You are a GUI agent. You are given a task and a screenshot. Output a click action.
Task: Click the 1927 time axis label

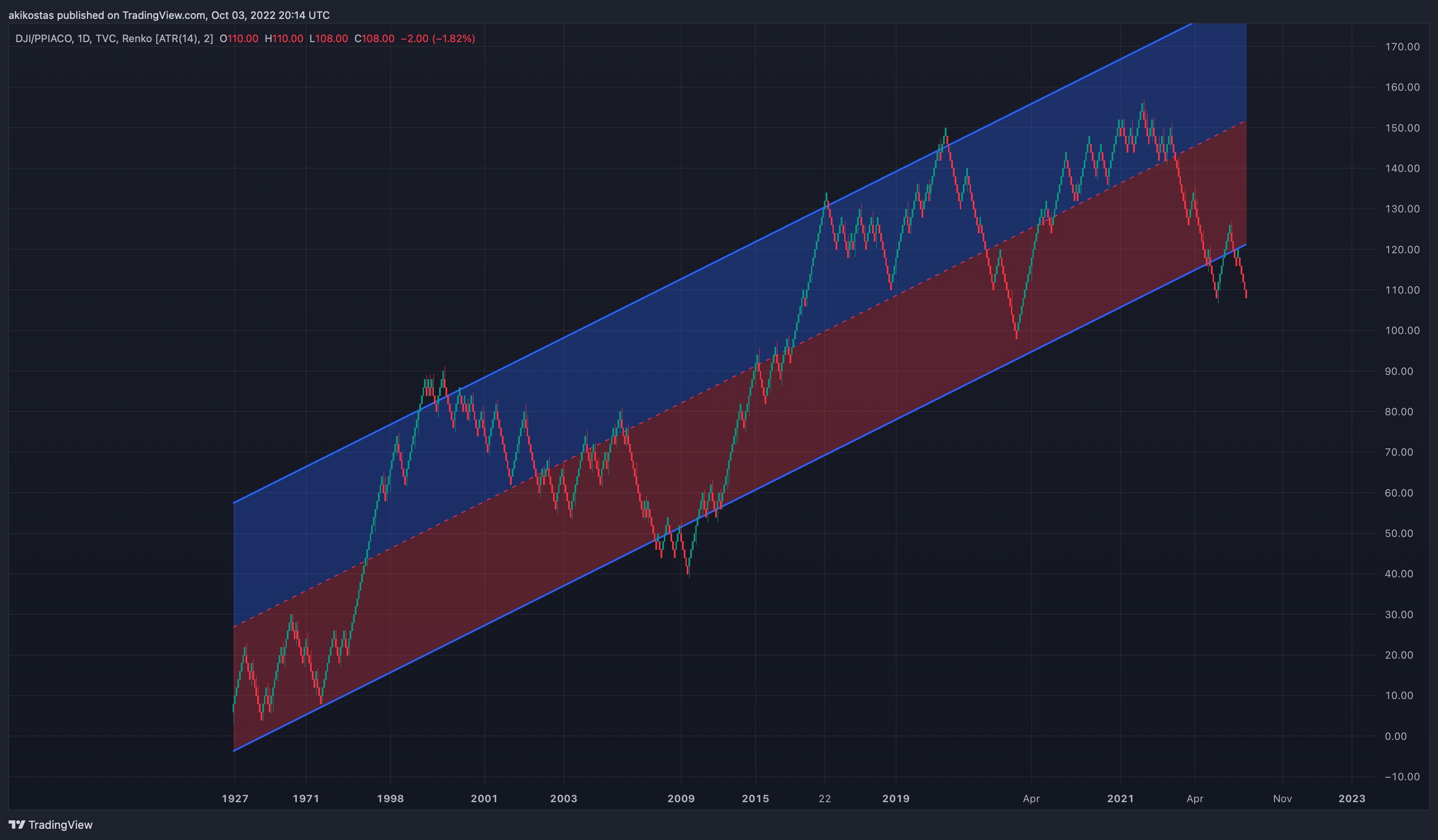tap(235, 798)
